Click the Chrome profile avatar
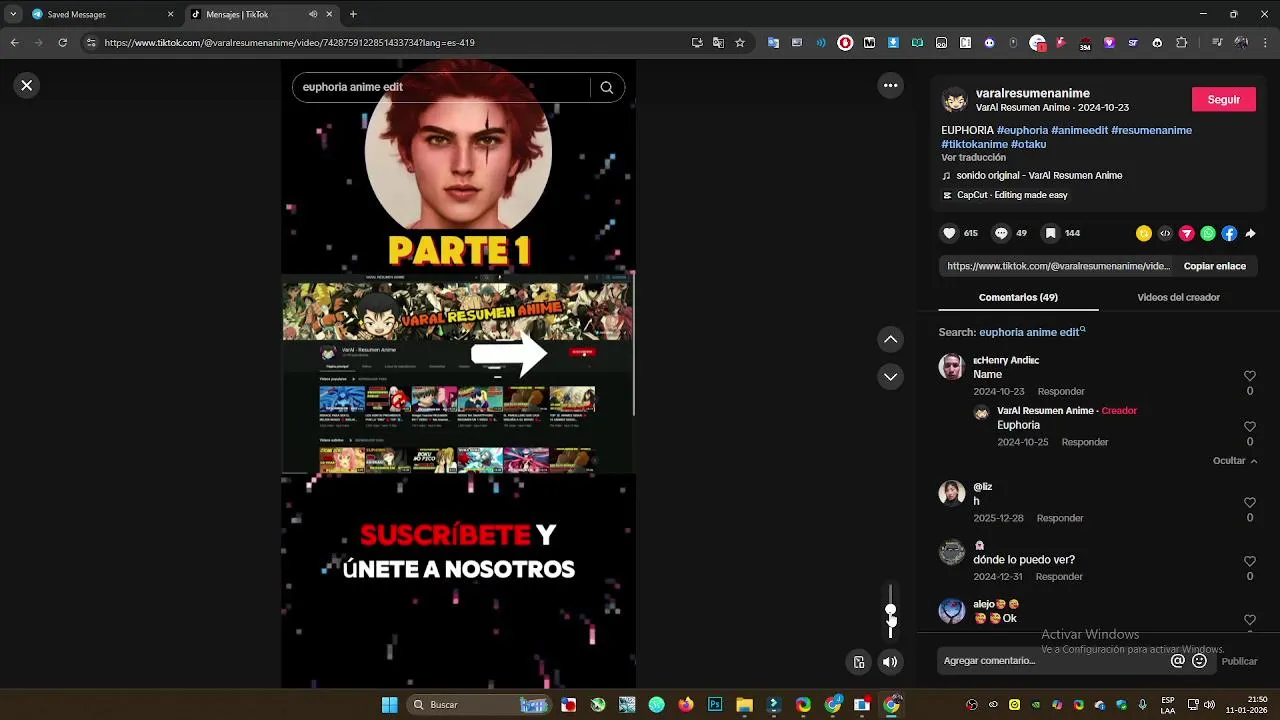 1241,43
